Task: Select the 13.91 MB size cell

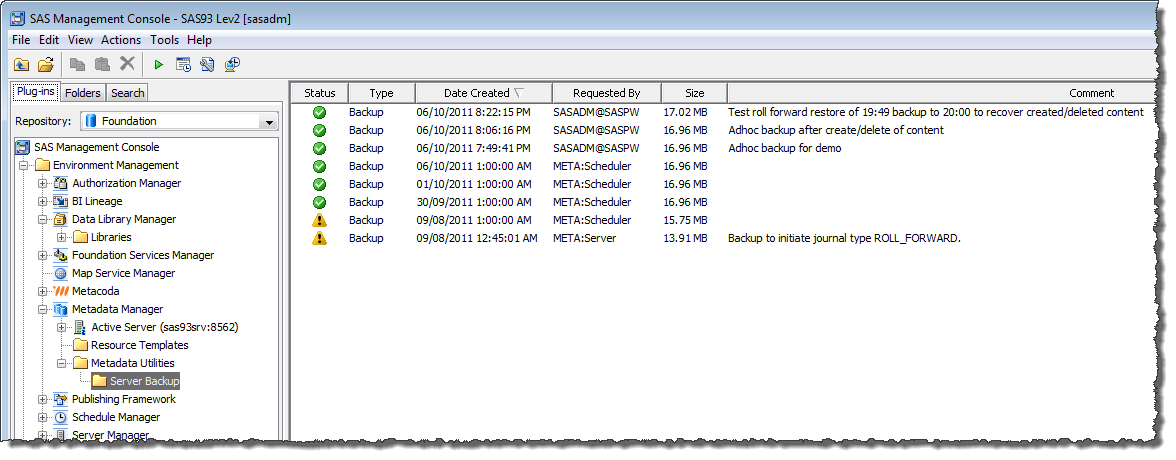Action: (686, 238)
